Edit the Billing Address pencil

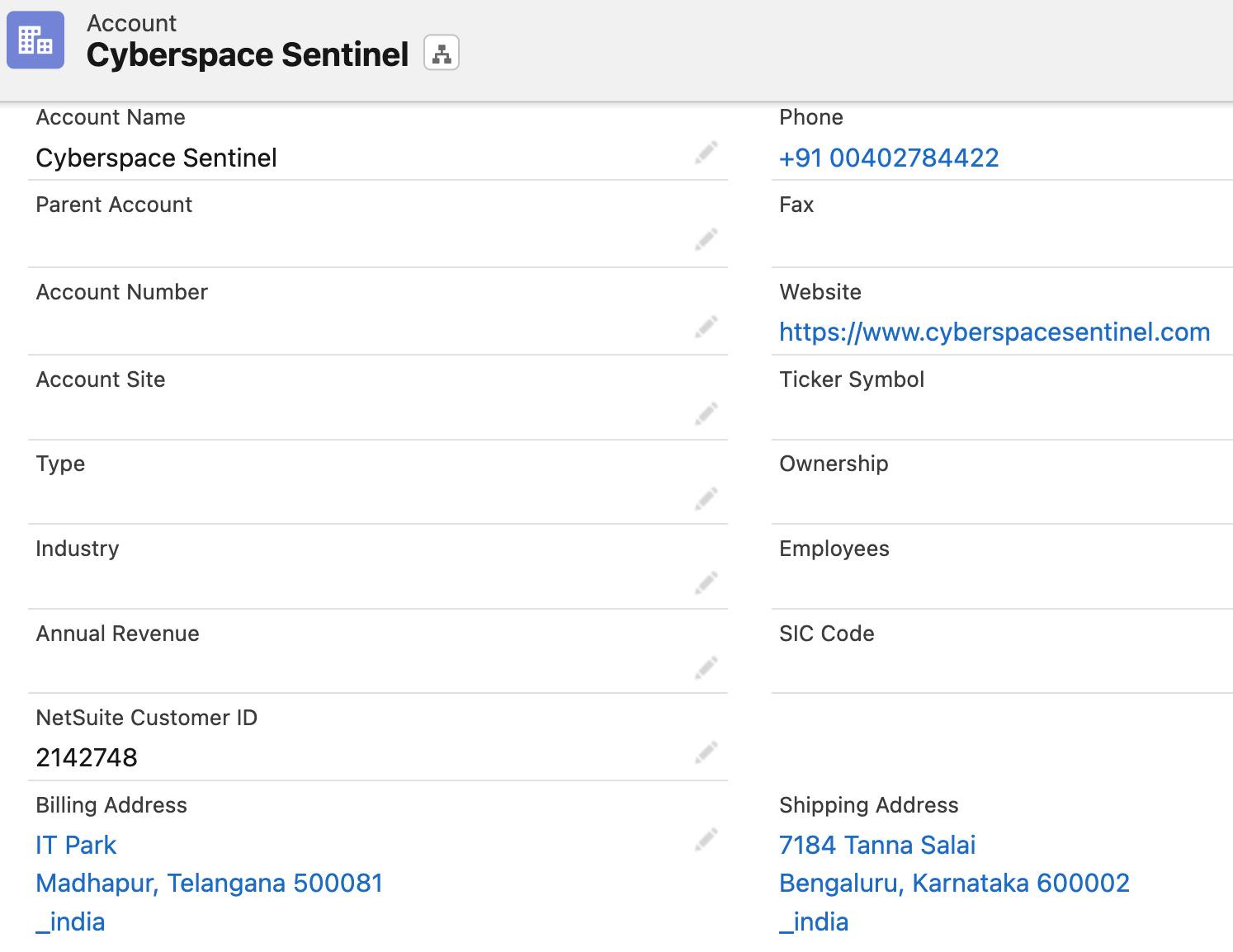coord(706,840)
